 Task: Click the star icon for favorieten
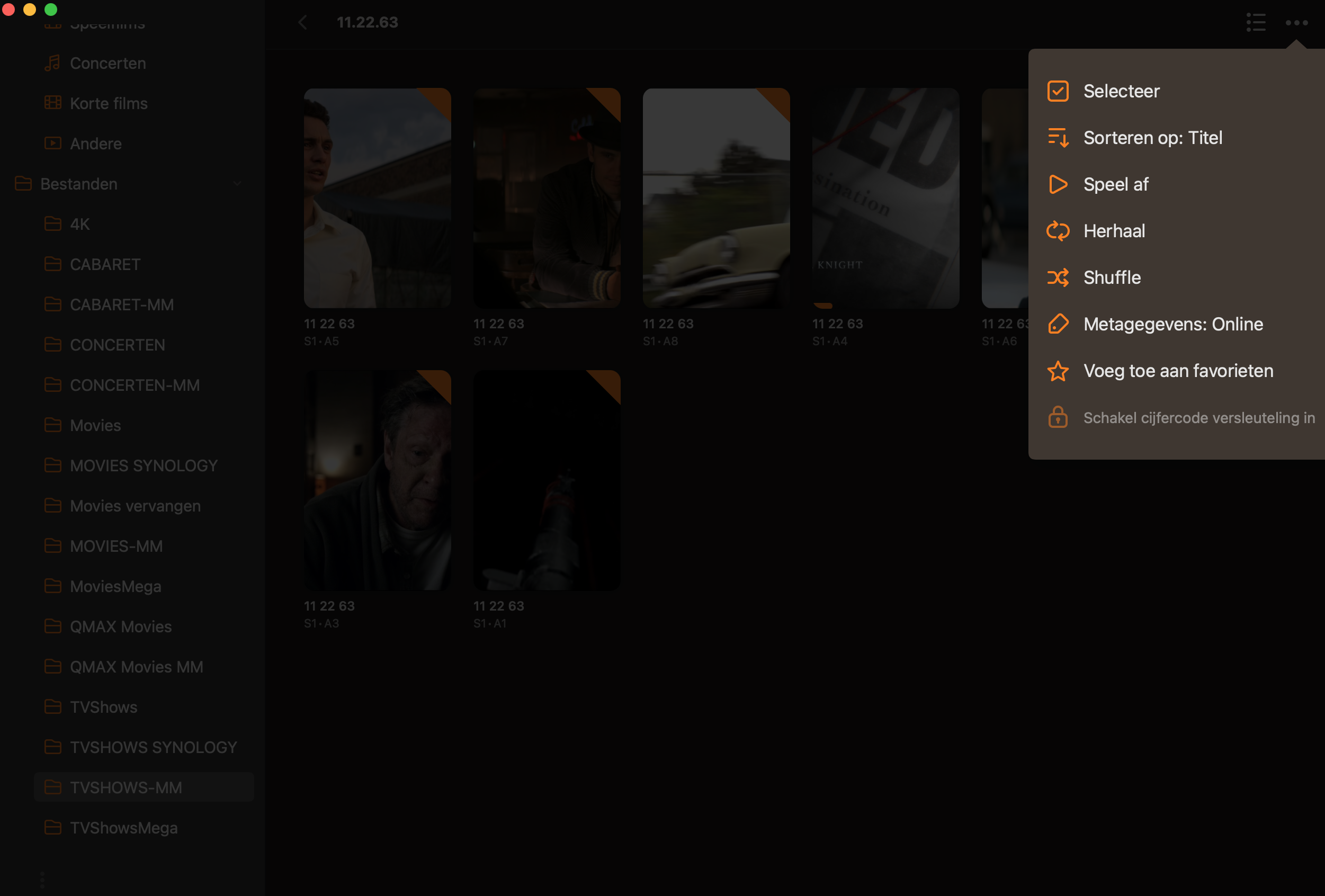1058,371
